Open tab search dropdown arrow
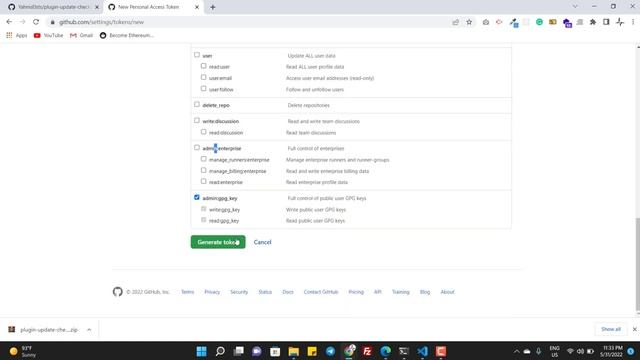This screenshot has width=640, height=360. pos(575,7)
